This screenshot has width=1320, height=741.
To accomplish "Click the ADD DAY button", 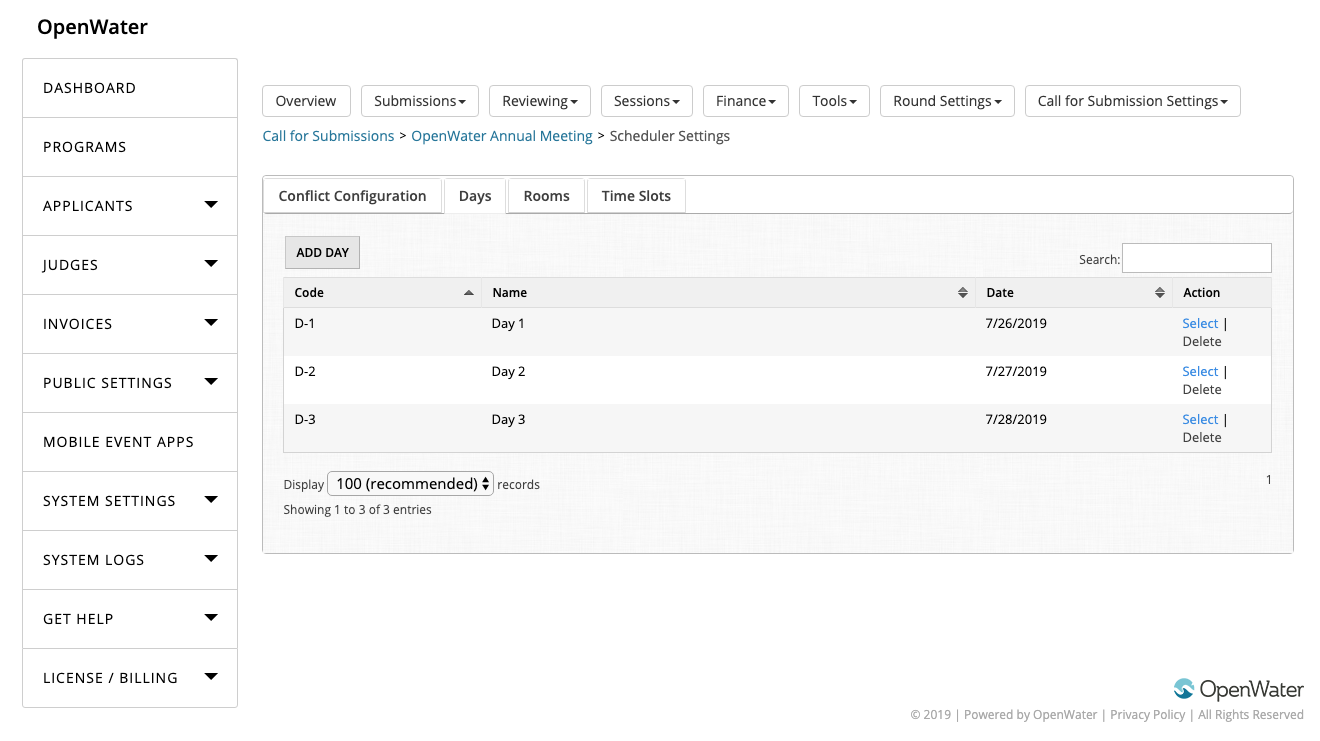I will coord(322,253).
